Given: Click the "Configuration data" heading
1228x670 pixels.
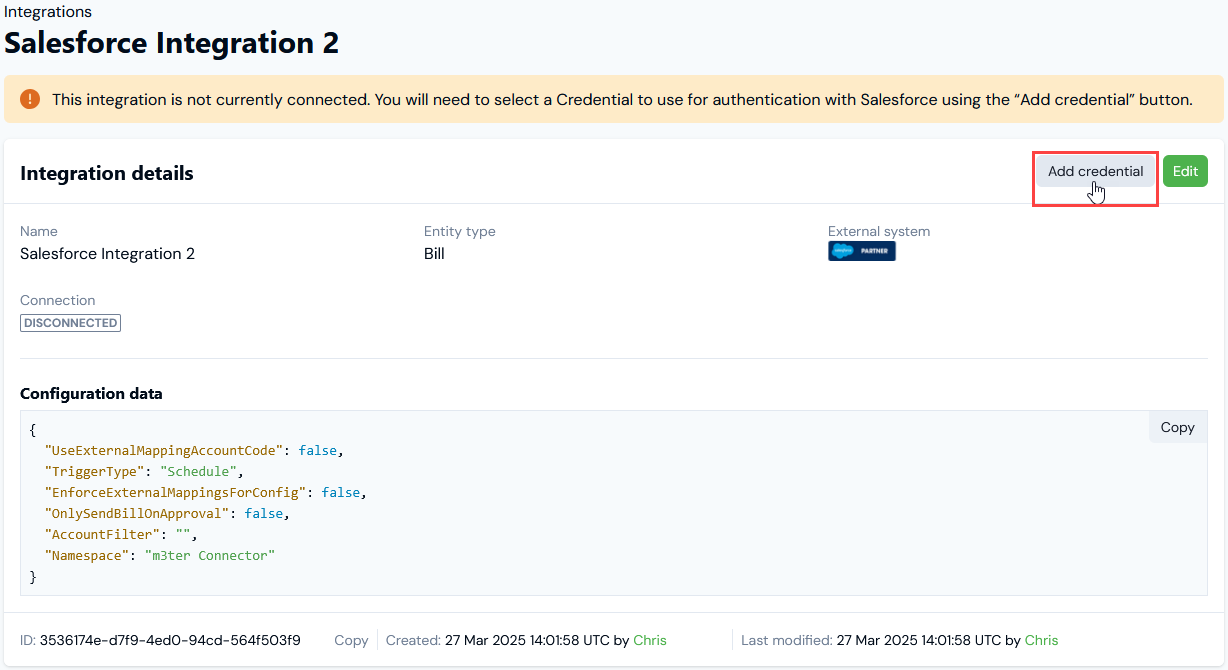Looking at the screenshot, I should point(91,393).
